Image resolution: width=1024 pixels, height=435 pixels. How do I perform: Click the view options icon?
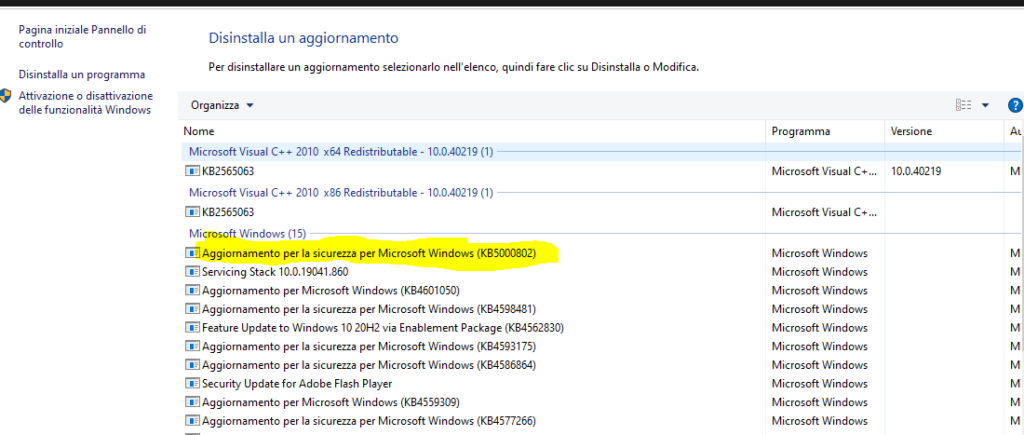[963, 105]
